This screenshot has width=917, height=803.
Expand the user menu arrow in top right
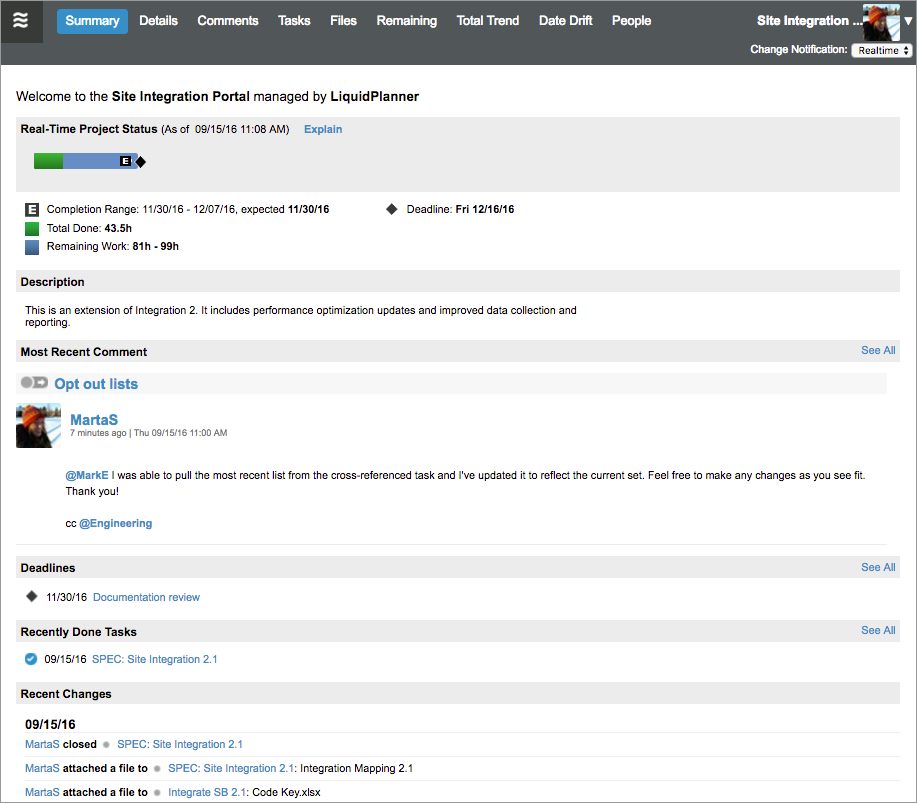pyautogui.click(x=907, y=21)
